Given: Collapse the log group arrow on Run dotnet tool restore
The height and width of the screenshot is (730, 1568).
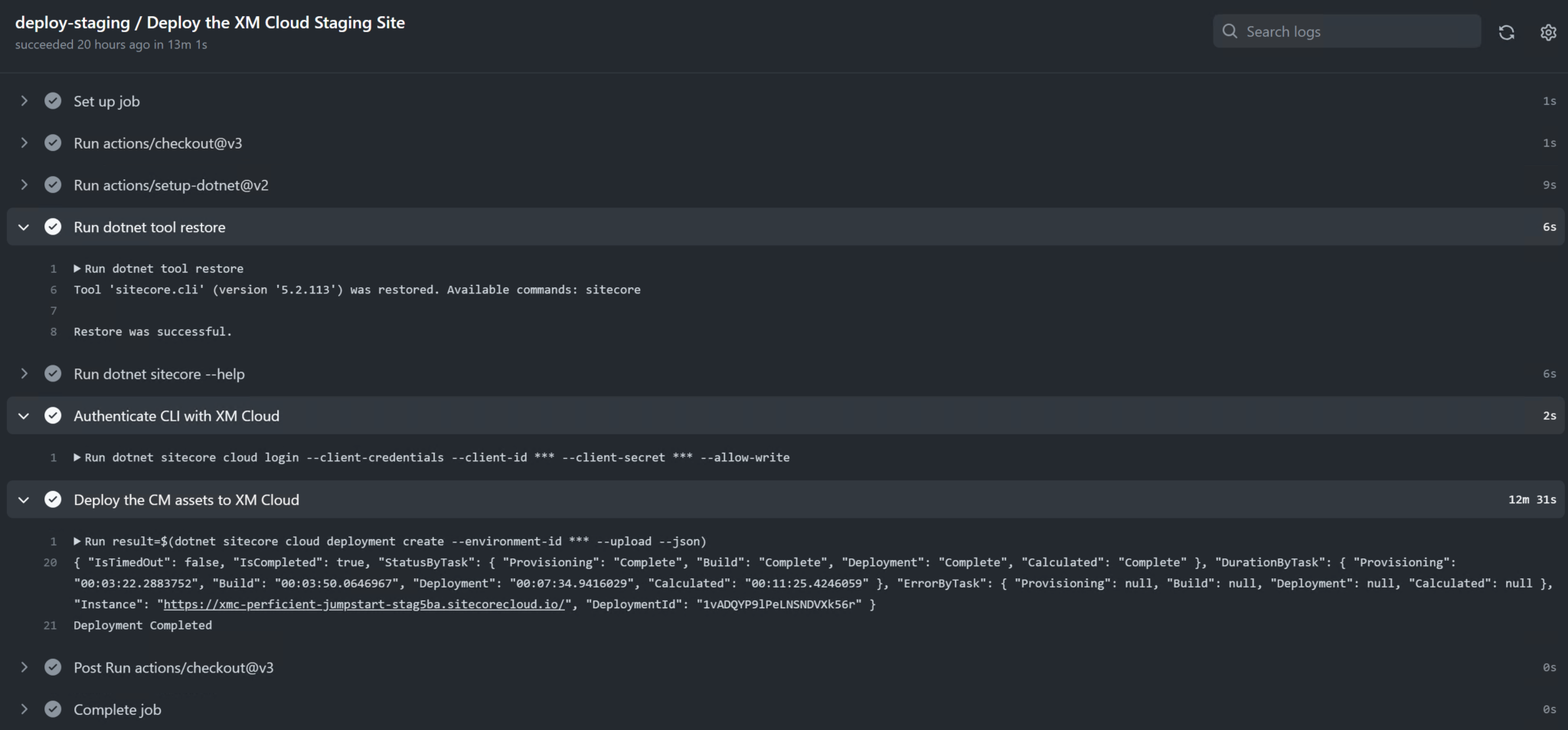Looking at the screenshot, I should [x=24, y=227].
